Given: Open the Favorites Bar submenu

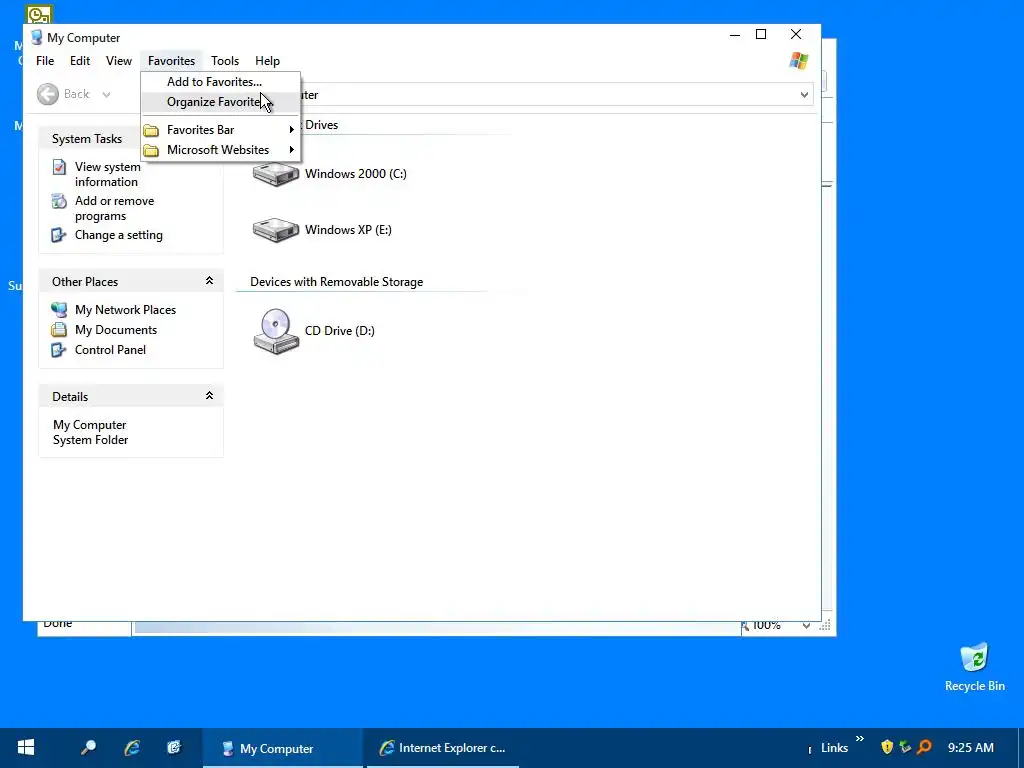Looking at the screenshot, I should (220, 130).
